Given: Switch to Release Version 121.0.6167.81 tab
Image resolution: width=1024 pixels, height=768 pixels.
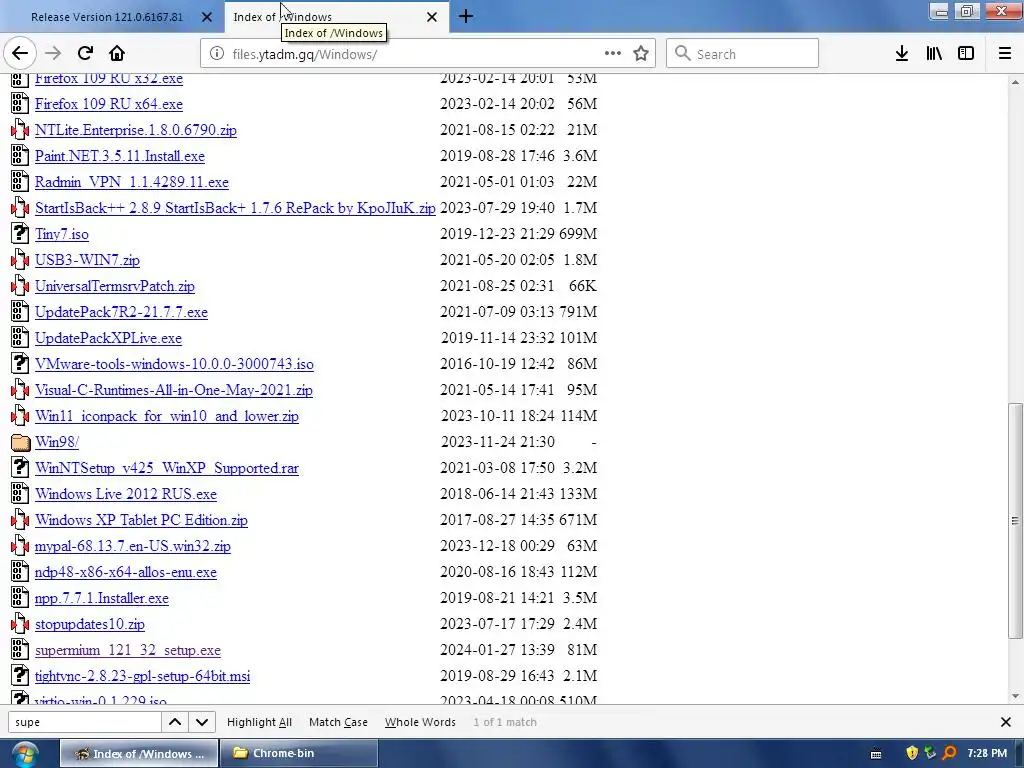Looking at the screenshot, I should point(107,17).
